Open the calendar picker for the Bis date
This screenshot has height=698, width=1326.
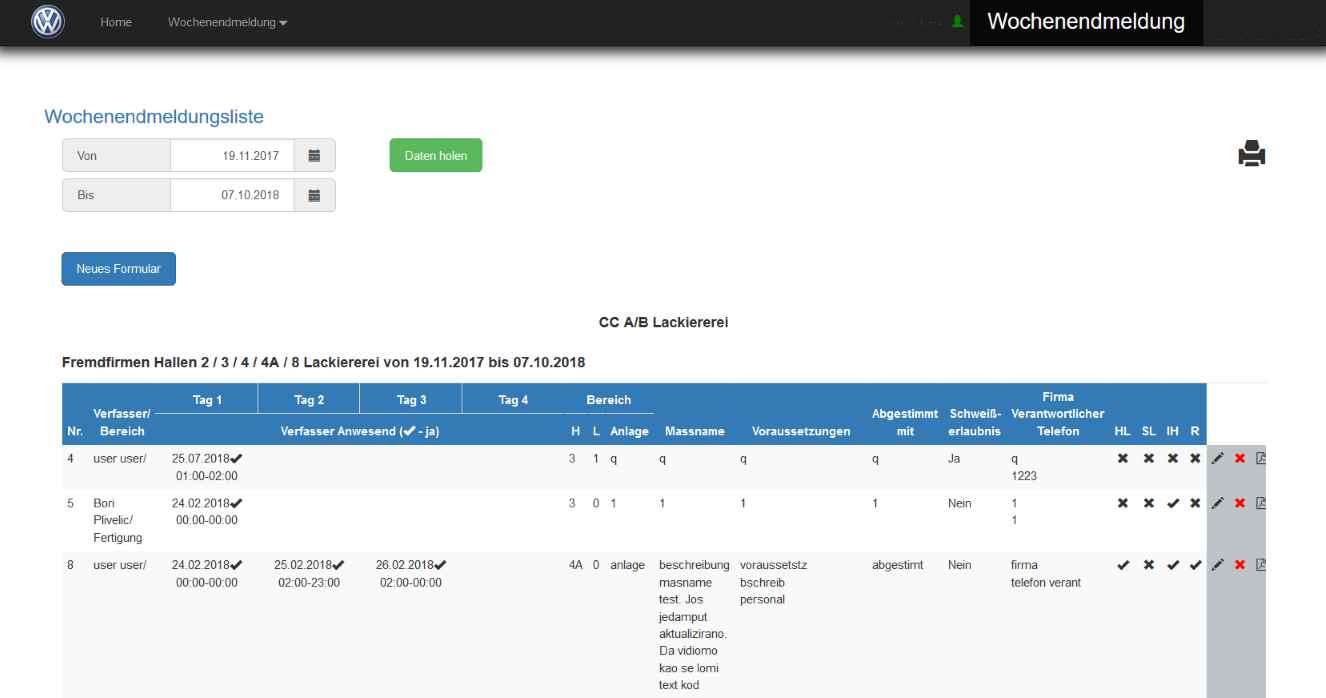coord(314,196)
